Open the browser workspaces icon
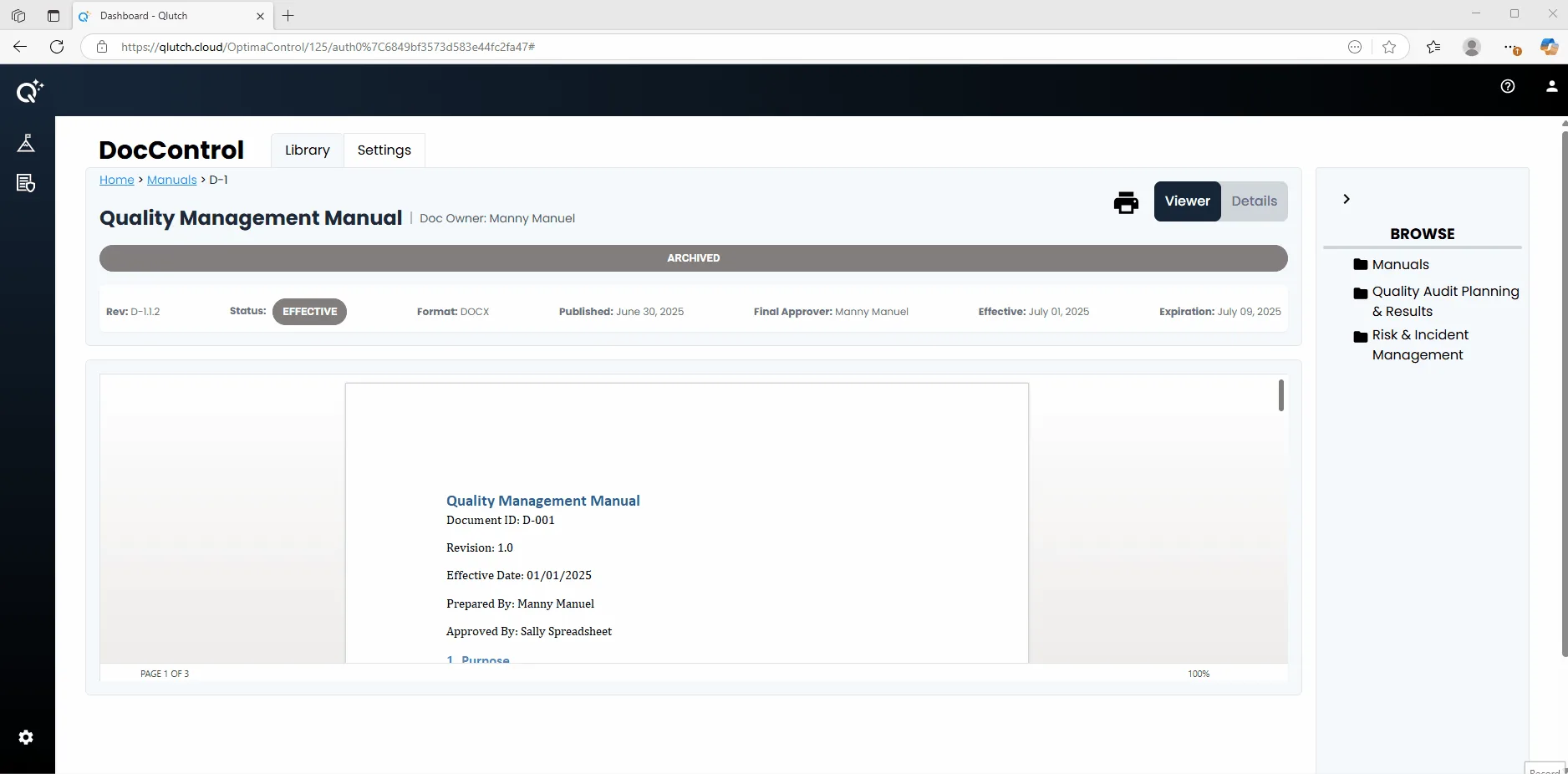1568x774 pixels. click(x=18, y=16)
